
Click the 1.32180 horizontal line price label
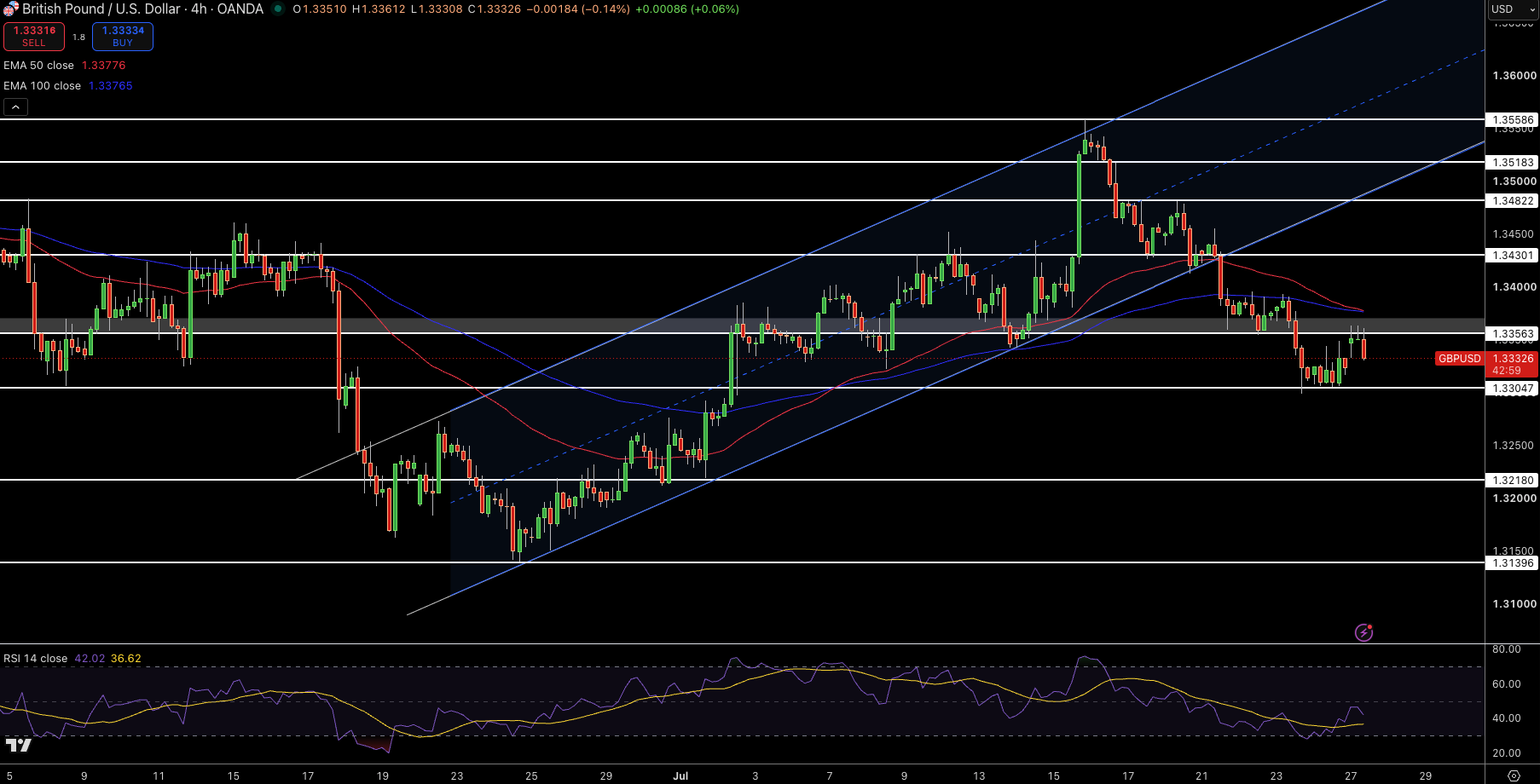click(1513, 481)
